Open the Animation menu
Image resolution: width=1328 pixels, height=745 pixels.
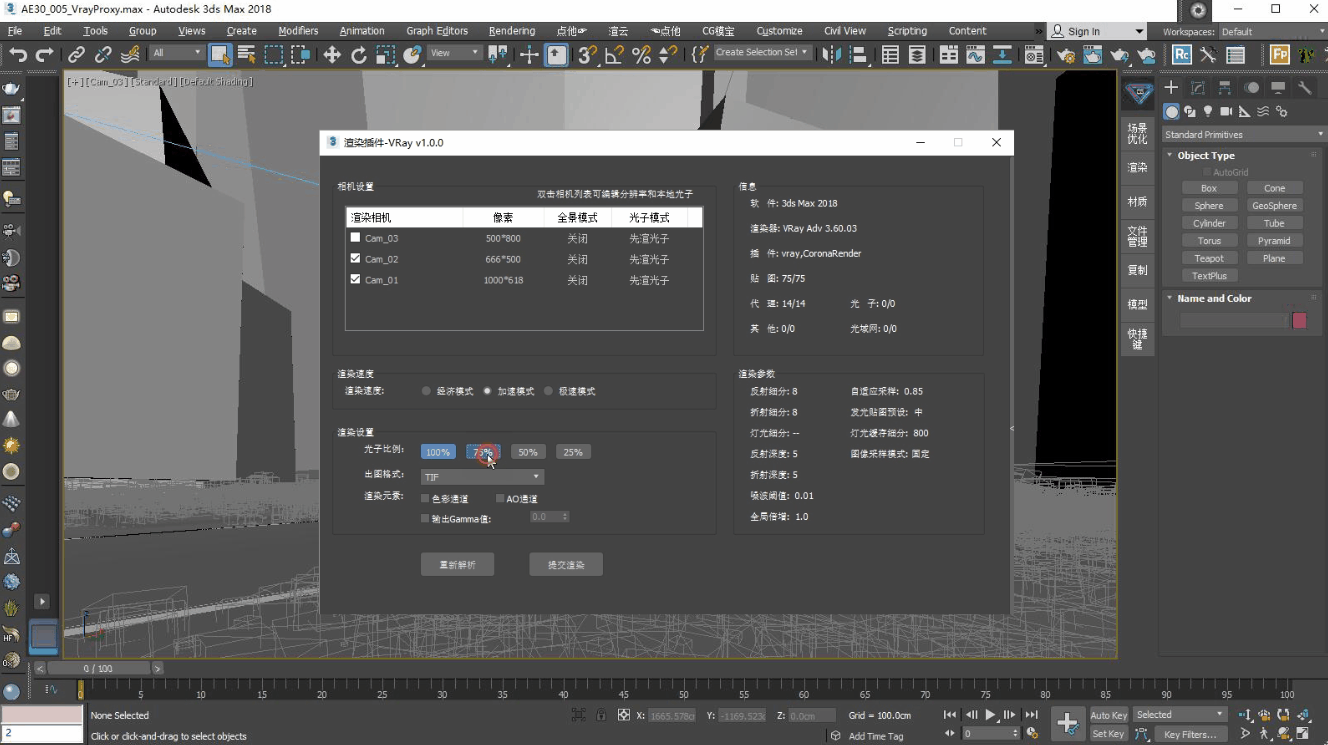[362, 31]
